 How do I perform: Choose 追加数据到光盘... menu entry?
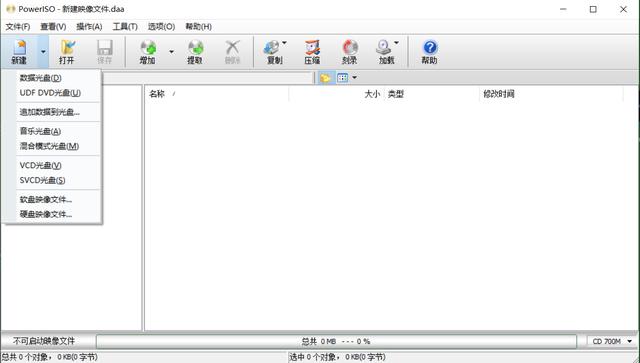click(52, 112)
